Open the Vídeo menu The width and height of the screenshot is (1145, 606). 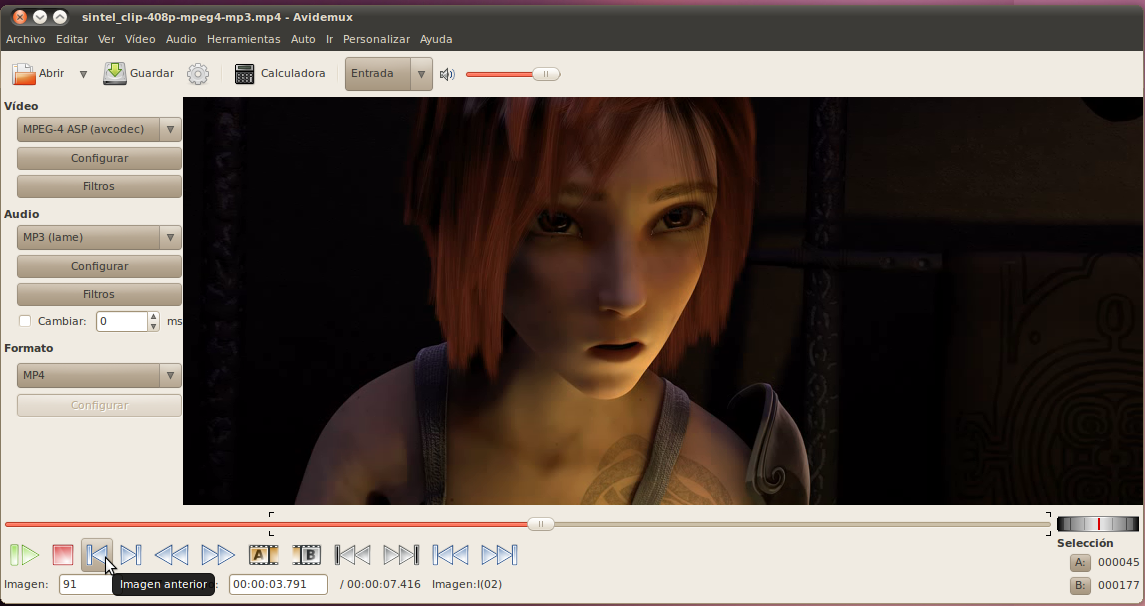click(x=140, y=39)
